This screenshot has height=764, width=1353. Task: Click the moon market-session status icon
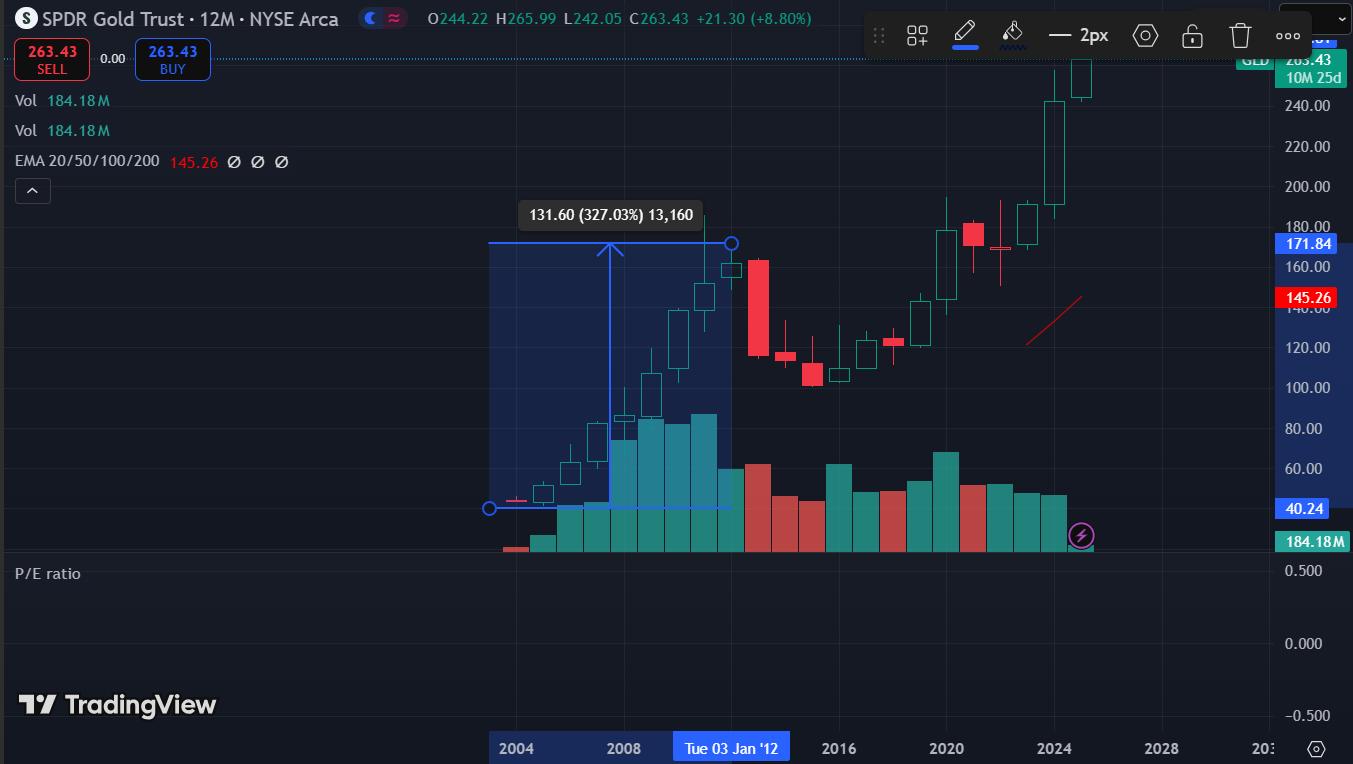coord(371,18)
